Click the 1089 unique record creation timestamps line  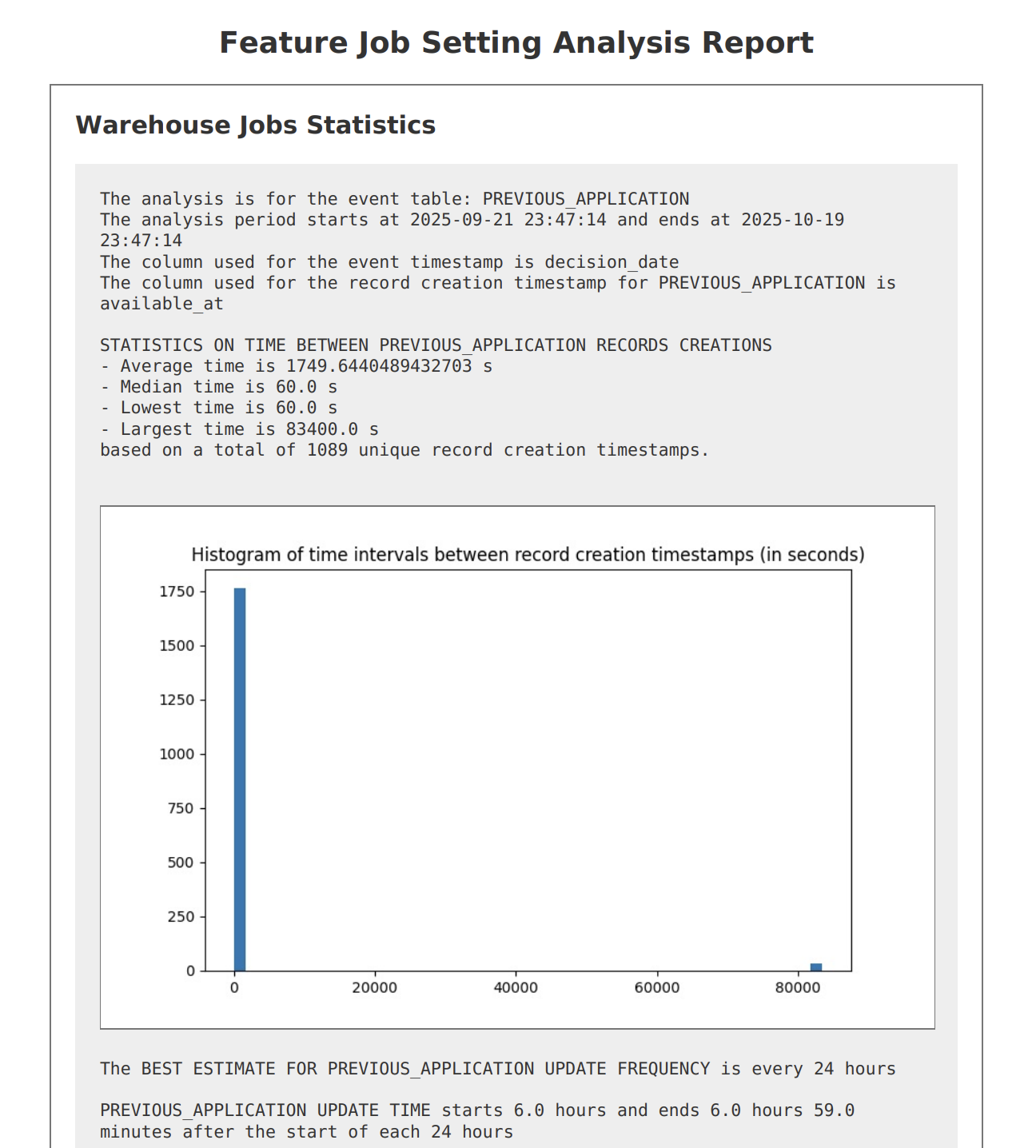404,450
